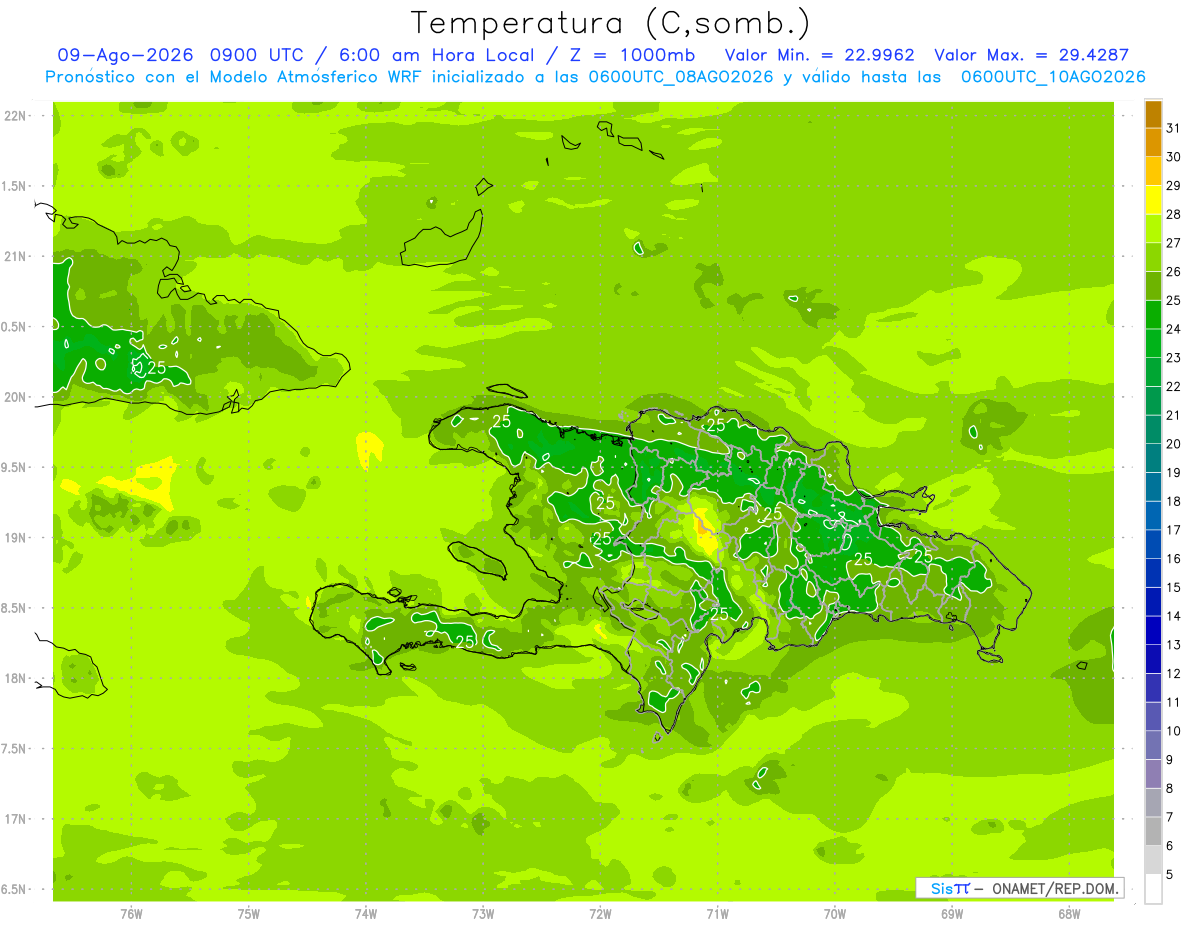
Task: Click the "68W" longitude axis label
Action: point(1069,914)
